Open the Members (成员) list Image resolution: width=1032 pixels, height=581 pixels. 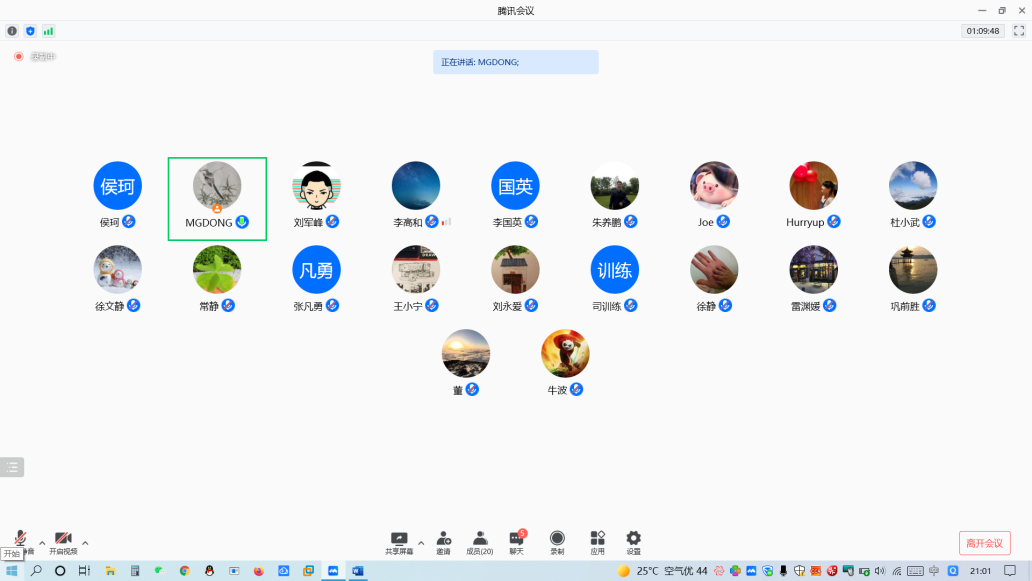pos(480,542)
